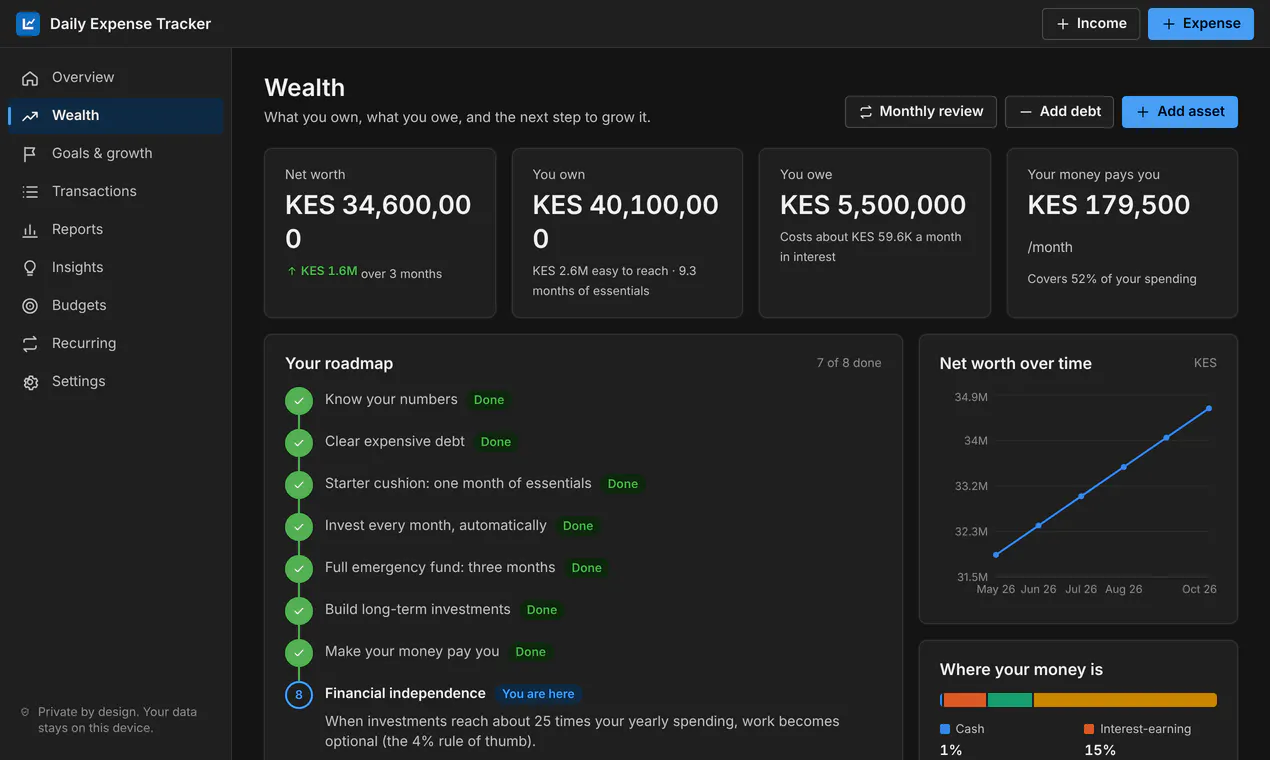The image size is (1270, 760).
Task: Click the May 26 point on net worth chart
Action: pyautogui.click(x=996, y=554)
